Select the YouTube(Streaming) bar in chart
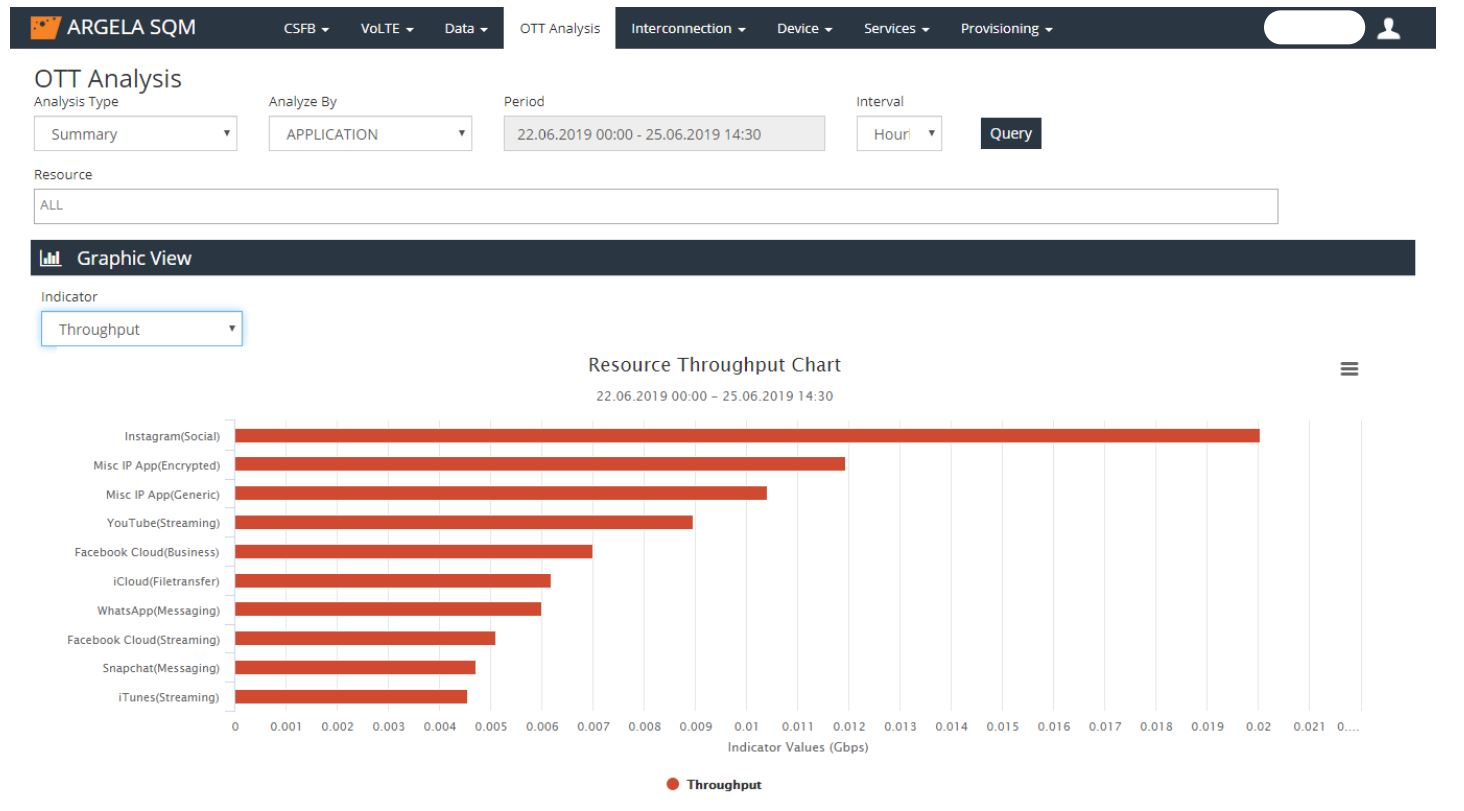1464x811 pixels. click(463, 522)
